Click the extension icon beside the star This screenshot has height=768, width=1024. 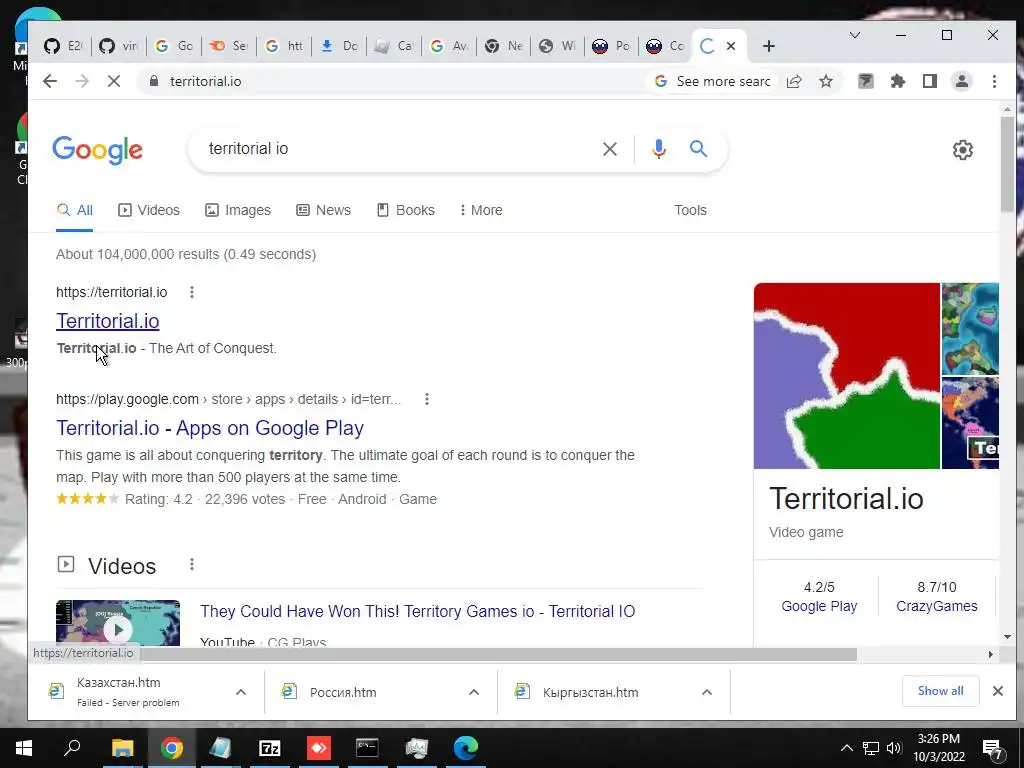[x=866, y=81]
